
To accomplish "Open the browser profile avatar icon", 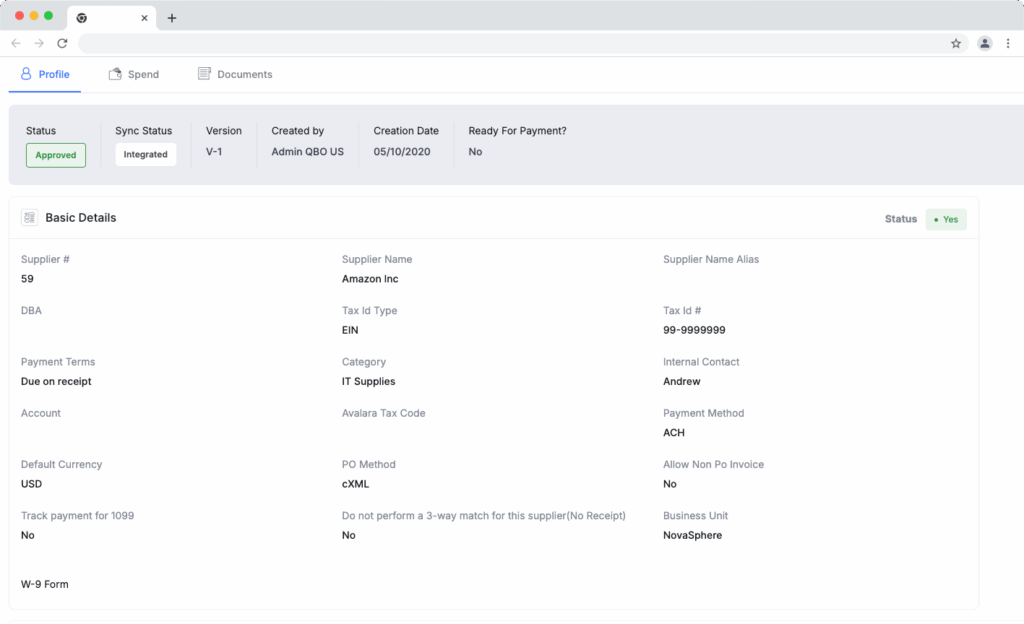I will pos(985,43).
